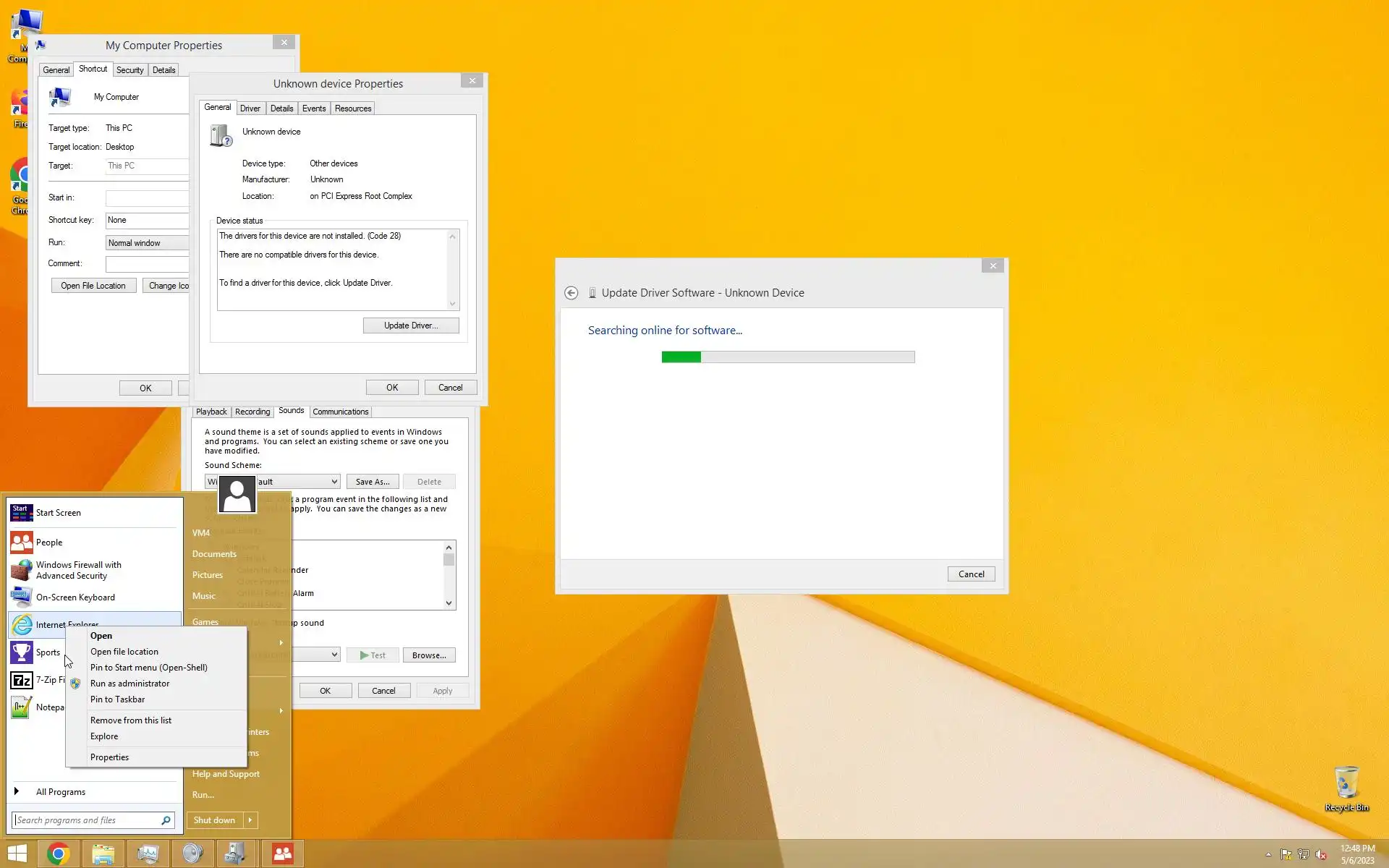Click the driver search progress bar
Screen dimensions: 1389x868
pyautogui.click(x=788, y=357)
